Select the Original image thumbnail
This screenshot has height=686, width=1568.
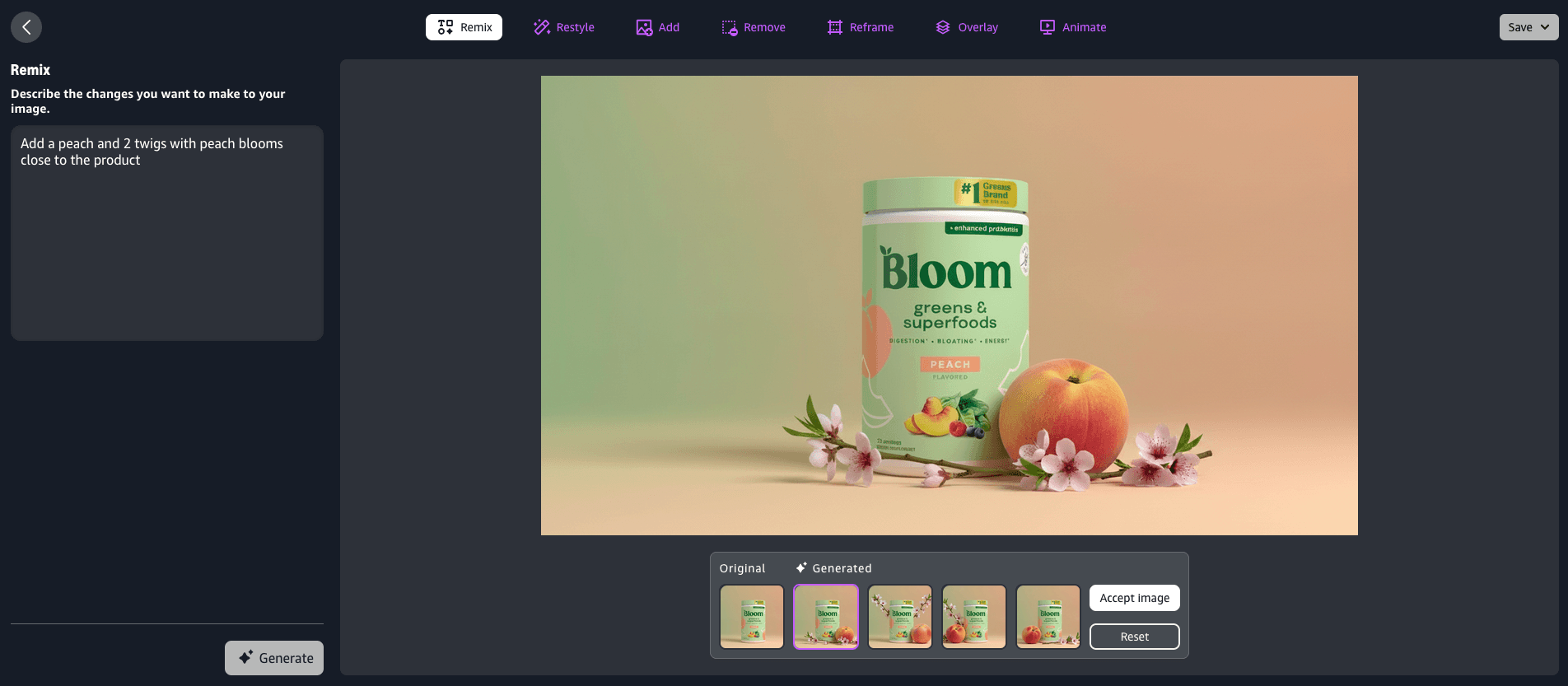[752, 617]
